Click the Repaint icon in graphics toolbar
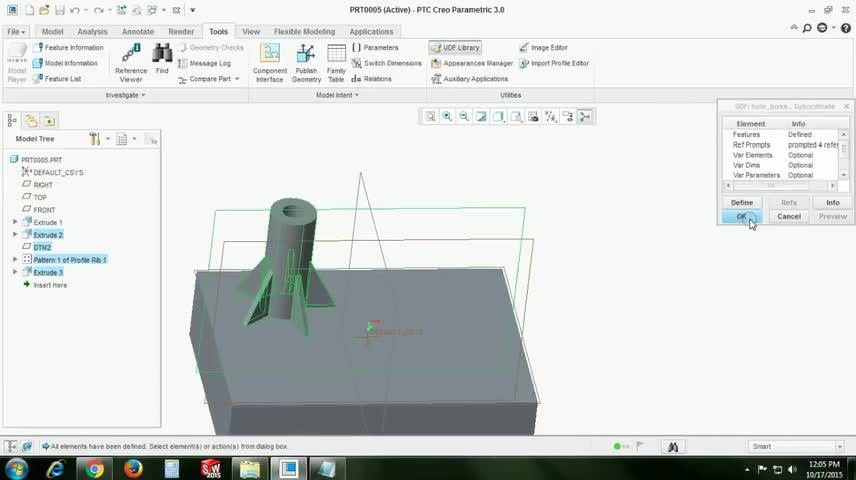This screenshot has width=856, height=480. [x=481, y=116]
